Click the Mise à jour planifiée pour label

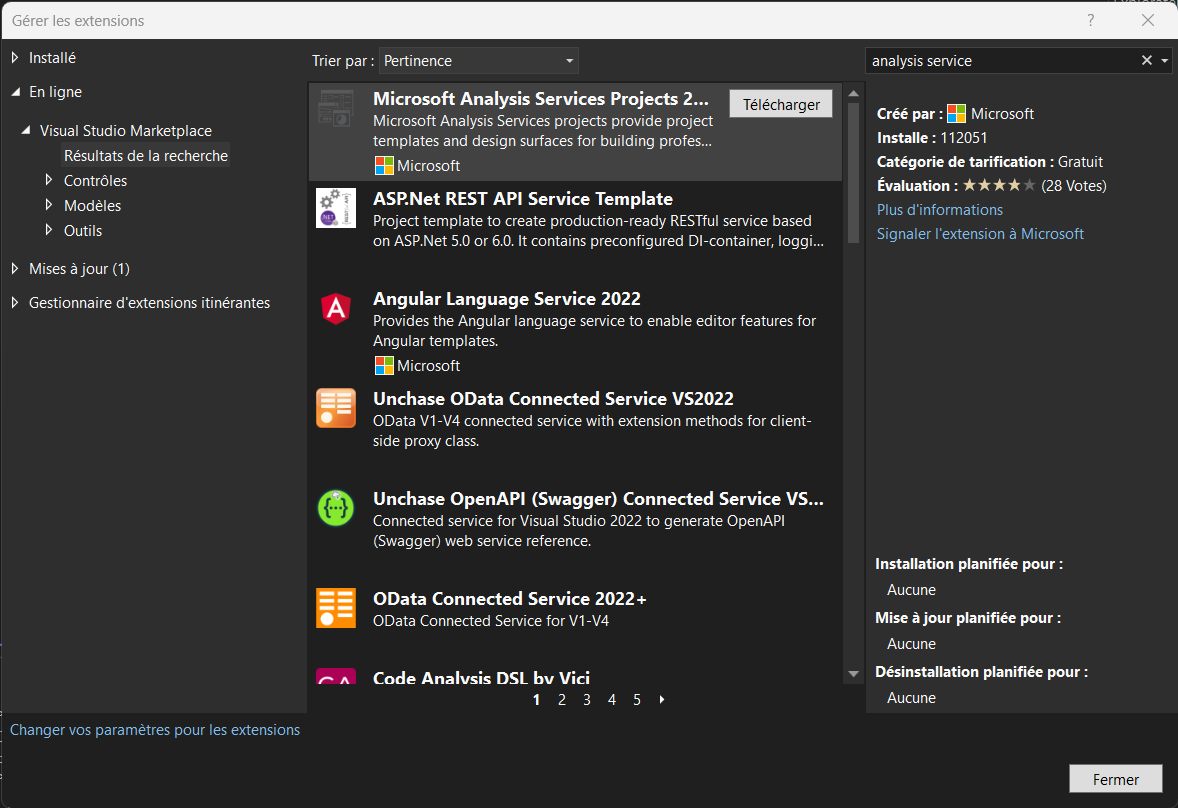point(968,618)
